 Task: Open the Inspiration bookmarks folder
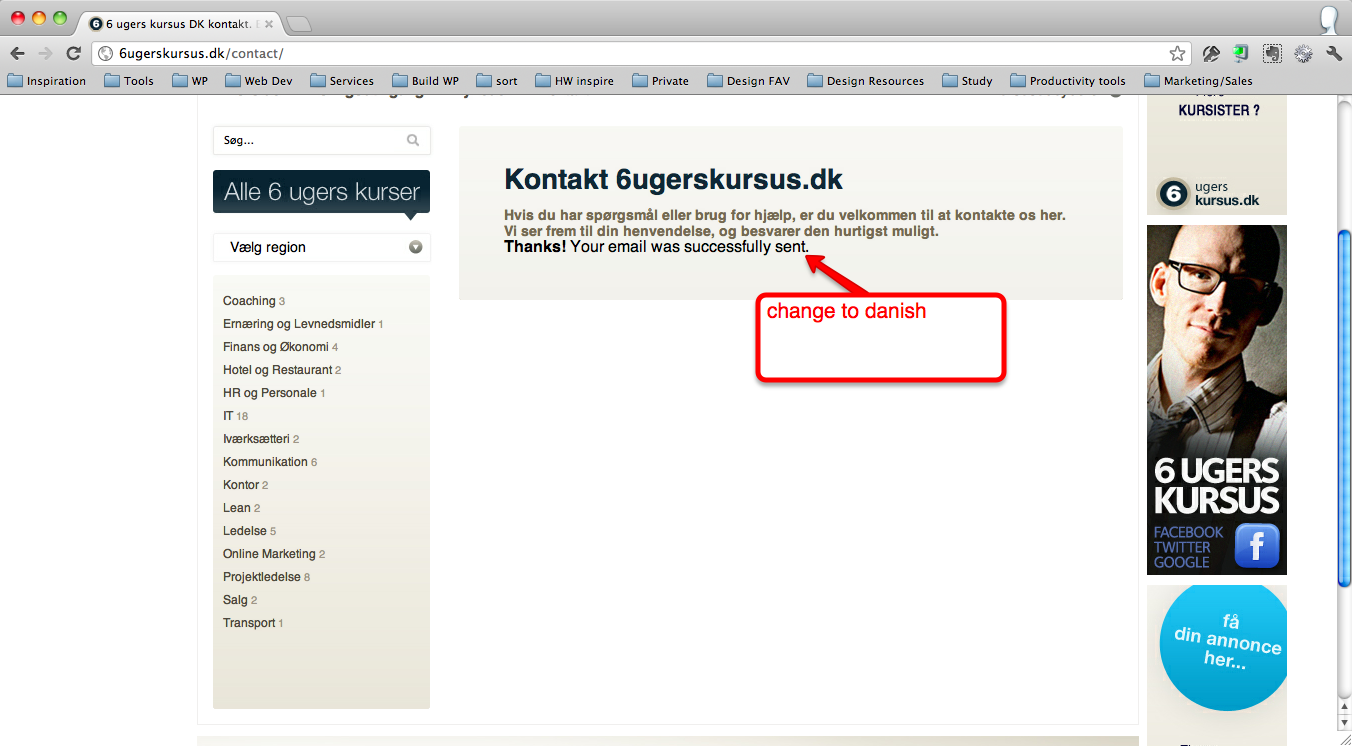click(x=47, y=81)
